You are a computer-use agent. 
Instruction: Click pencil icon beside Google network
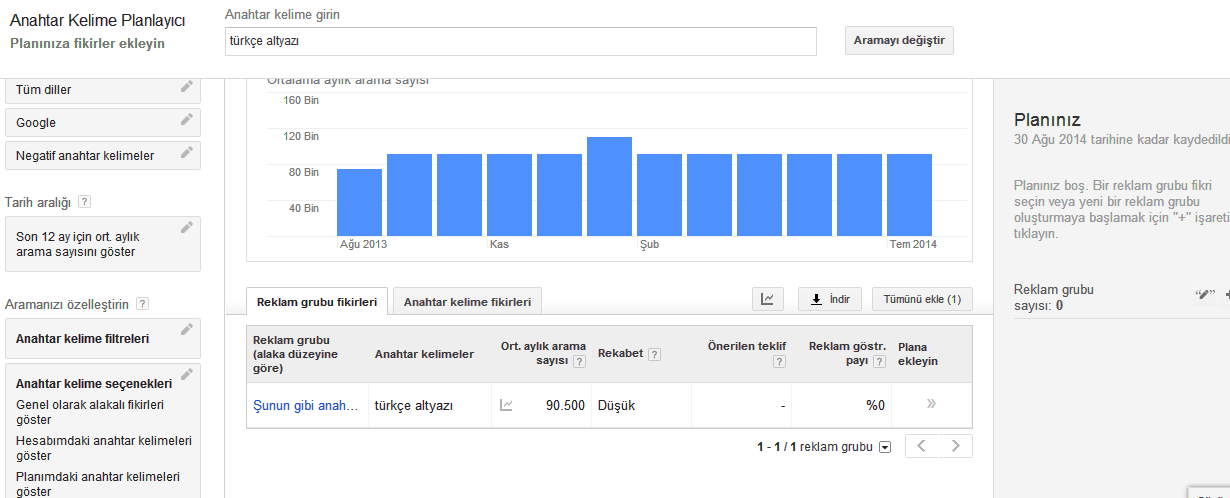coord(186,120)
